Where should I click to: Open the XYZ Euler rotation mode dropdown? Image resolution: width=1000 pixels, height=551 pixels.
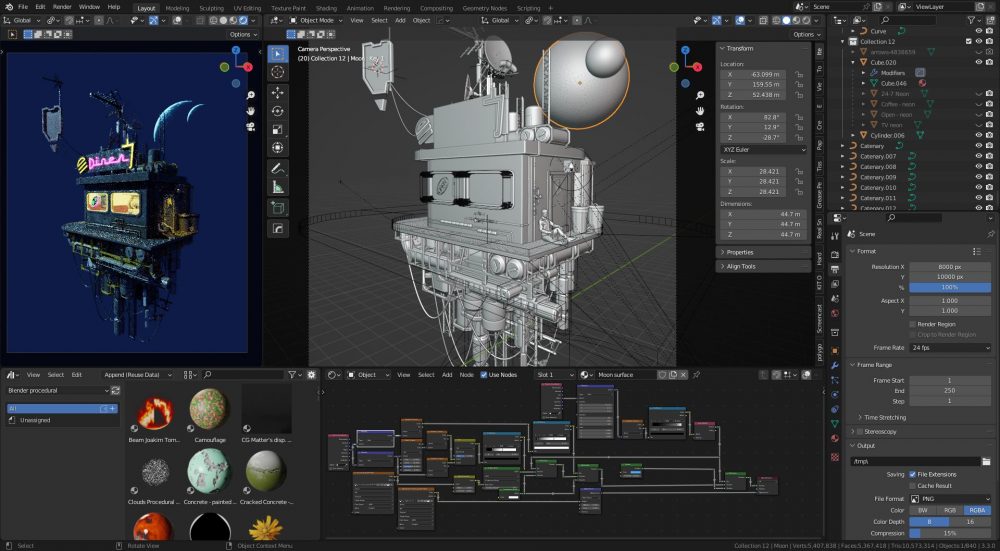tap(763, 149)
